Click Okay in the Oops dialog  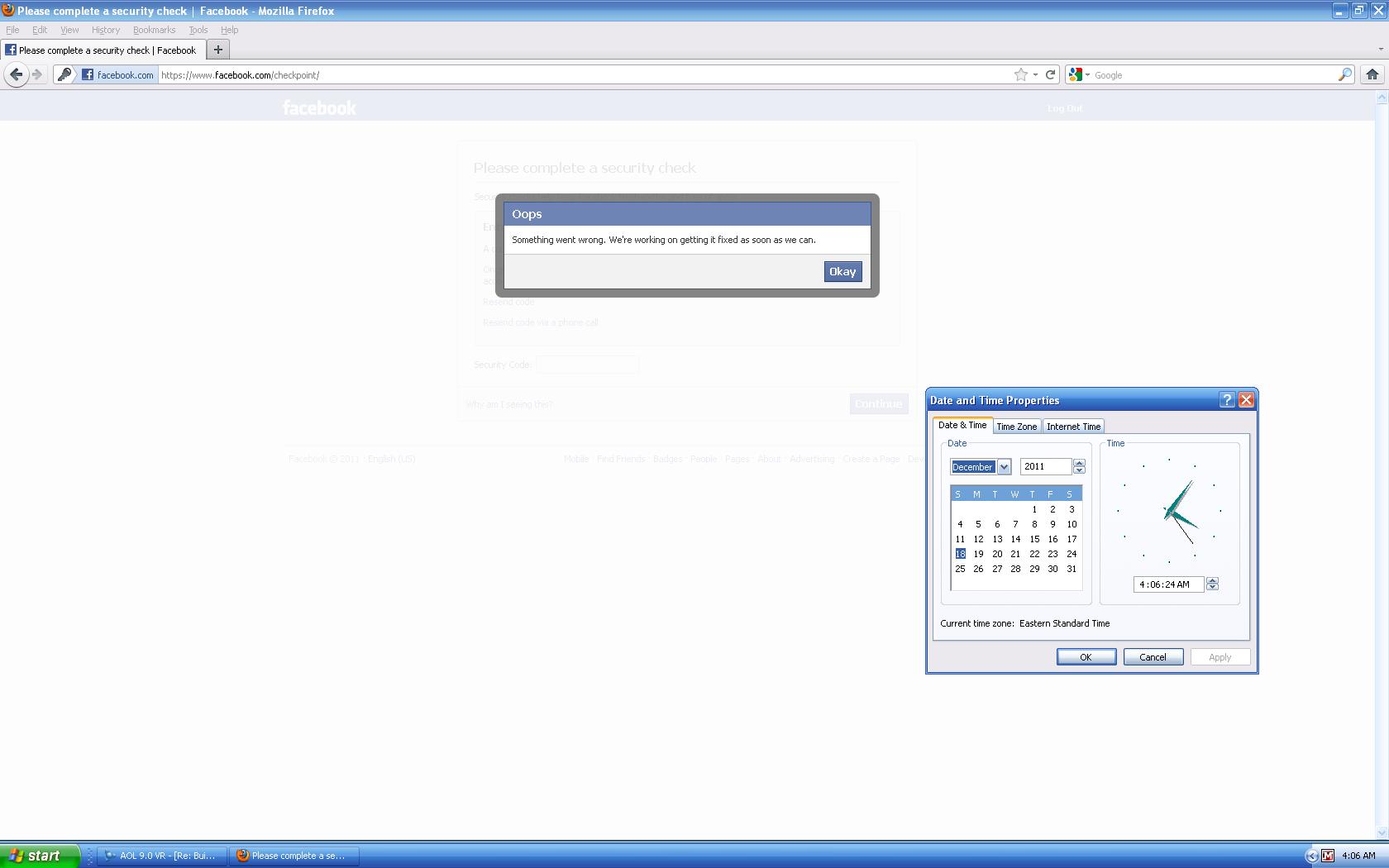click(x=842, y=272)
